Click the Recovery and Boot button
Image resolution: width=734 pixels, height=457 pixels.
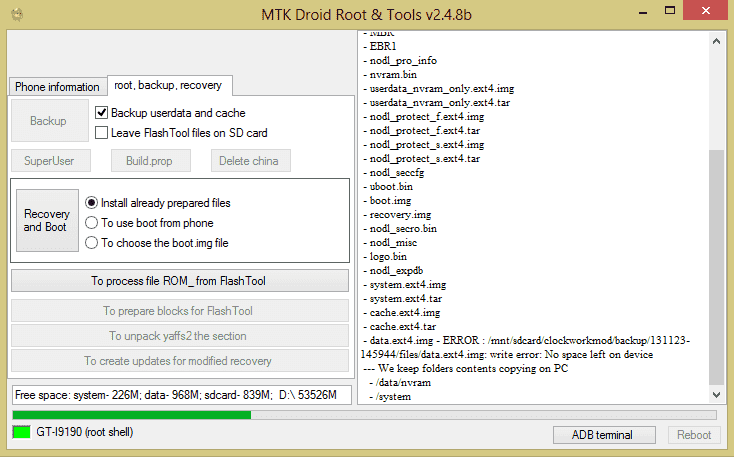(47, 220)
